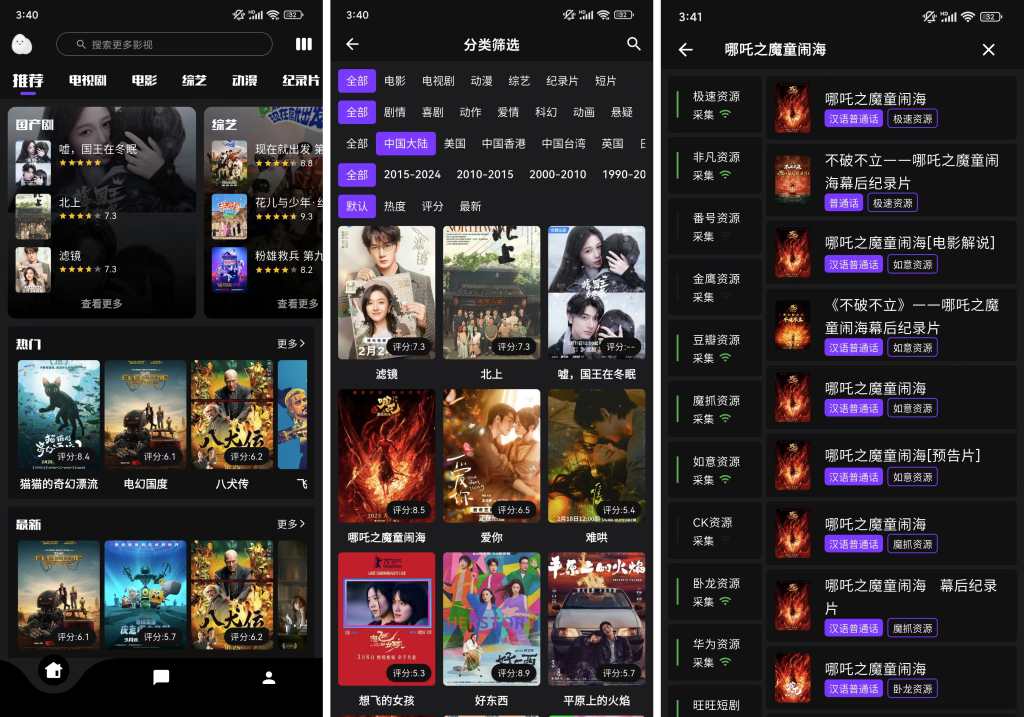Viewport: 1024px width, 717px height.
Task: Click the 搜索更多影视 search field
Action: point(165,44)
